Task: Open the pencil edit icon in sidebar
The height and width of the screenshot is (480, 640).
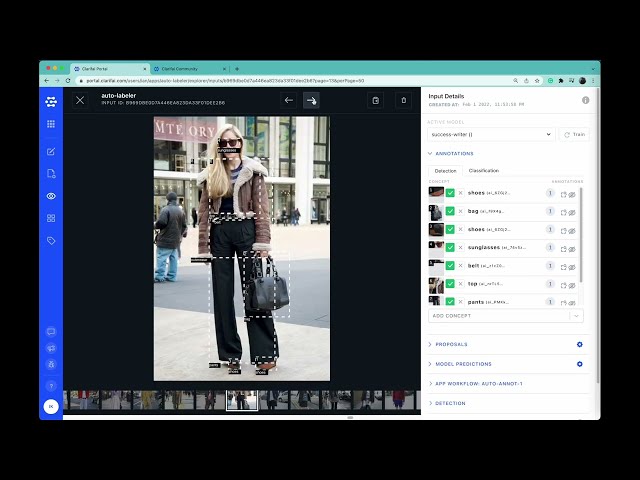Action: pyautogui.click(x=51, y=152)
